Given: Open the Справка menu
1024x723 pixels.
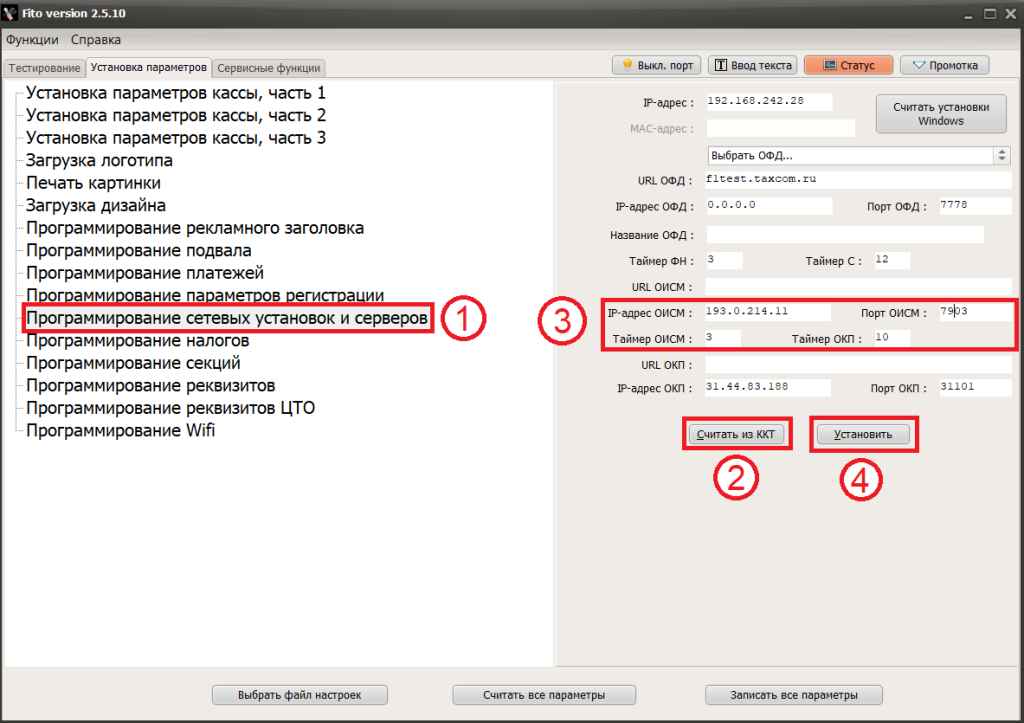Looking at the screenshot, I should click(95, 40).
